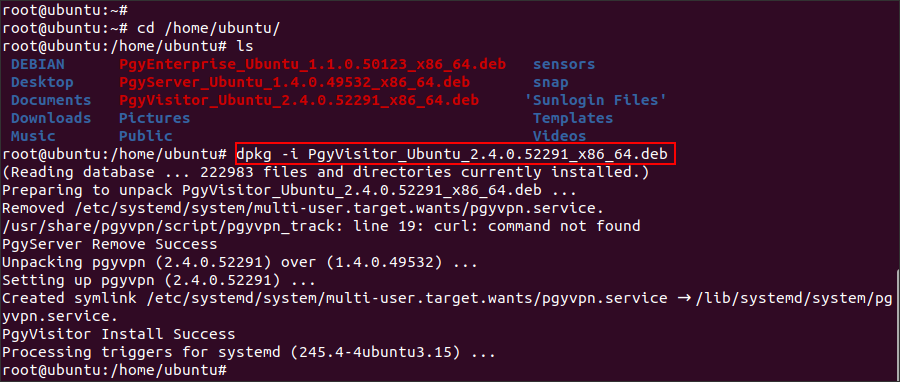Select the Public directory entry
900x382 pixels.
click(146, 136)
